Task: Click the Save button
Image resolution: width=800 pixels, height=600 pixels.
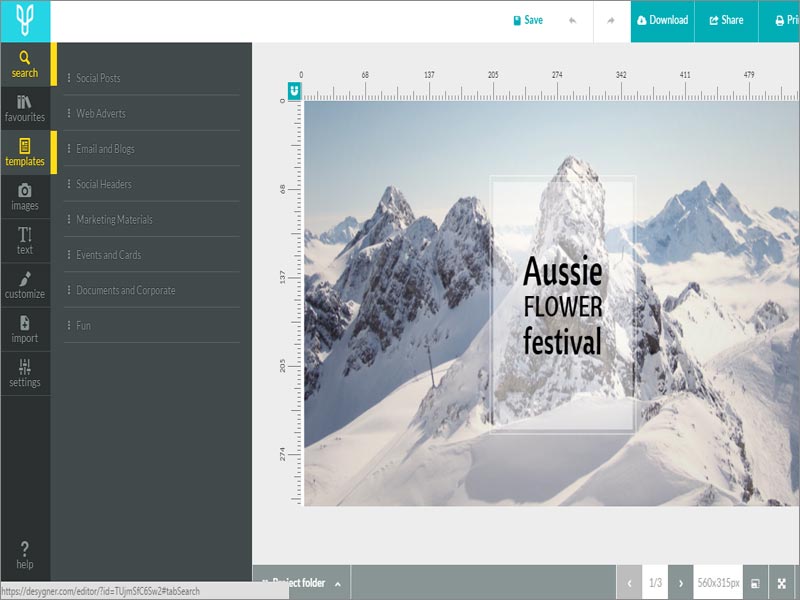Action: coord(527,20)
